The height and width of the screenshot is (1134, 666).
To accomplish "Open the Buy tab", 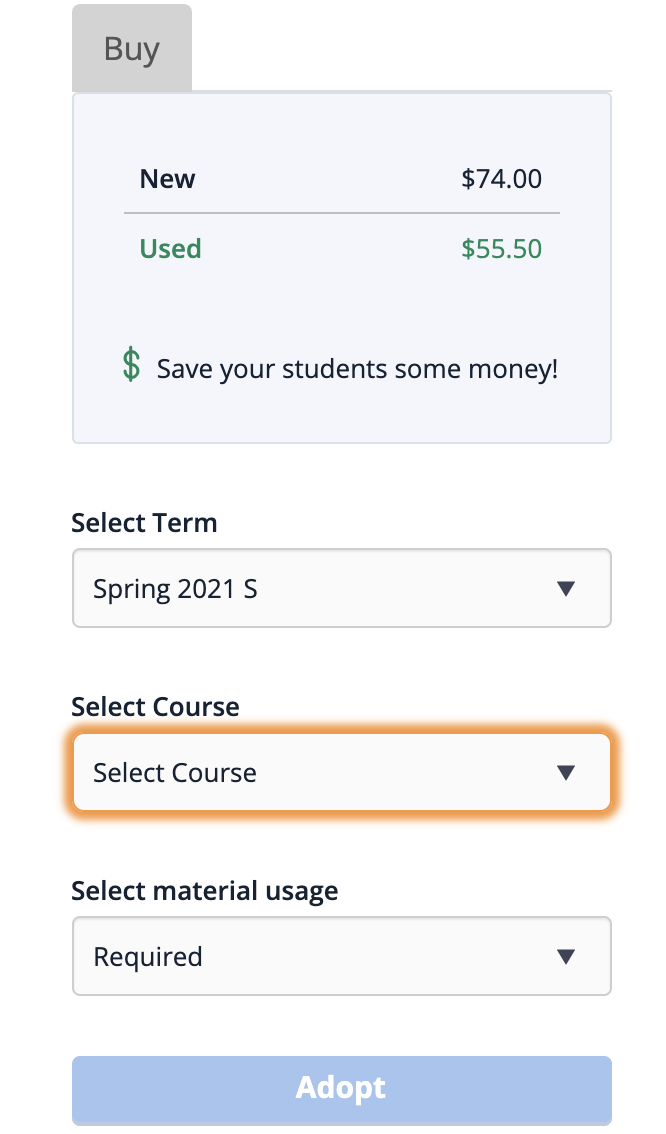I will tap(132, 49).
